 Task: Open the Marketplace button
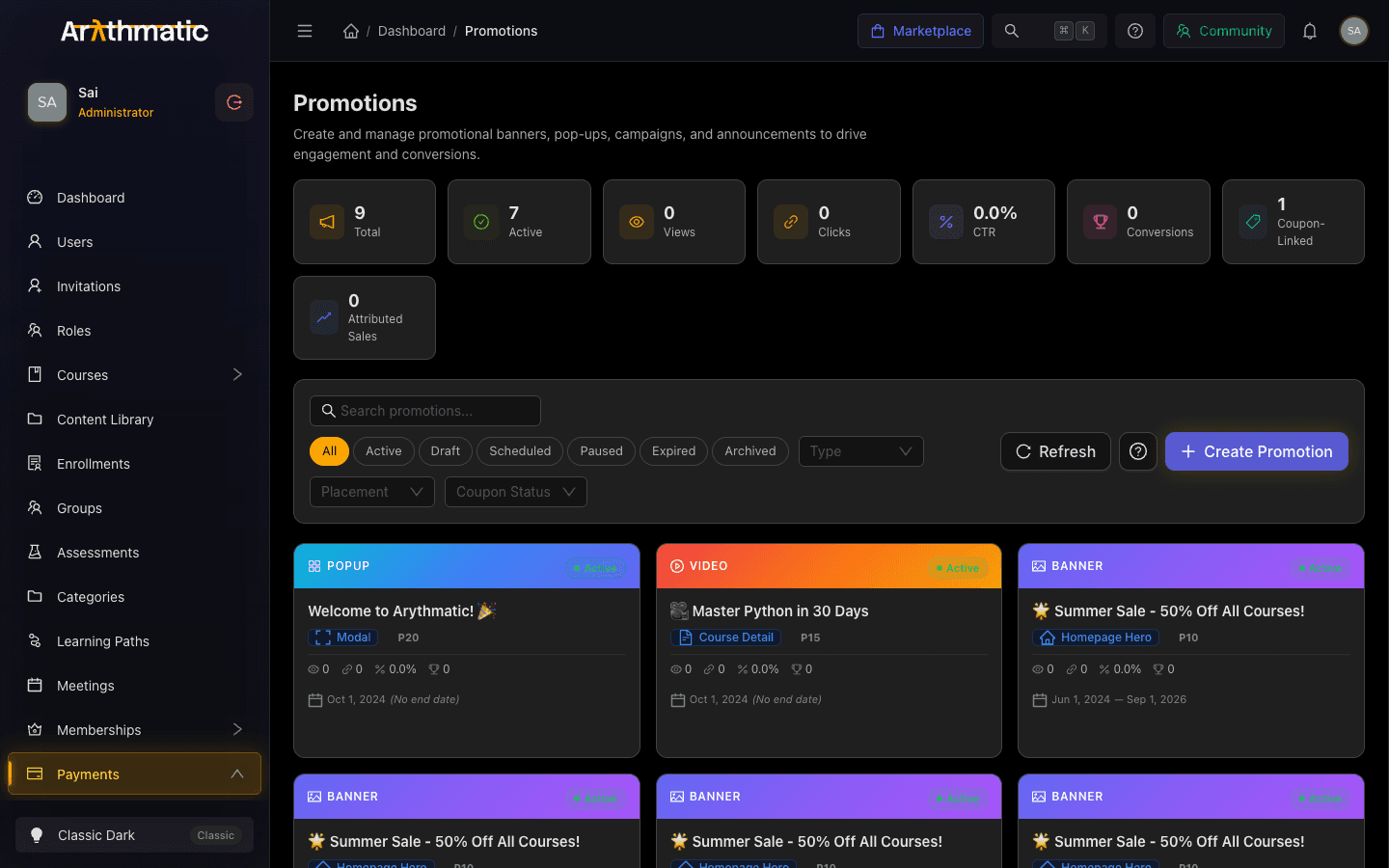[x=920, y=31]
